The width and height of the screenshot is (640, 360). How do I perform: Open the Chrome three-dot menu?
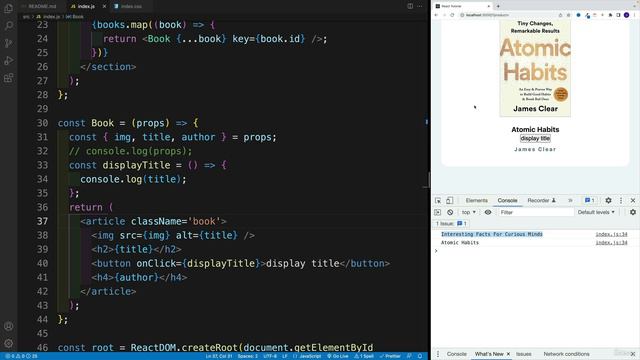coord(634,15)
